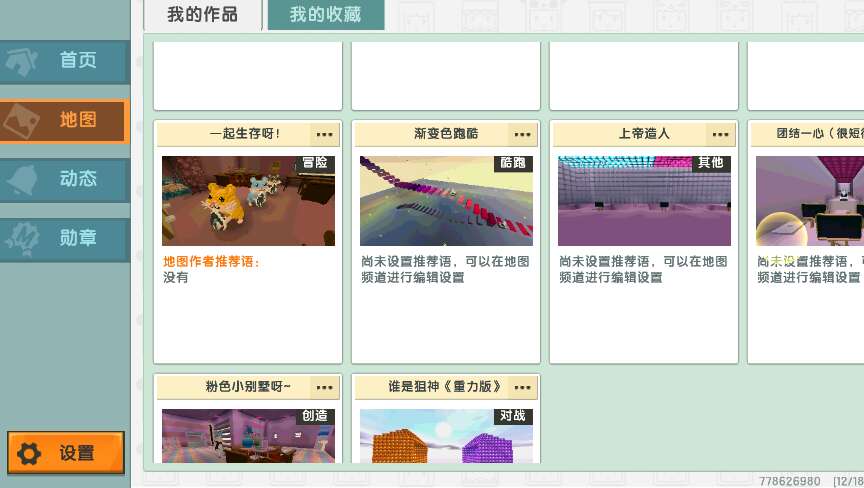The image size is (864, 488).
Task: Open more options for 上帝造人 map
Action: 720,134
